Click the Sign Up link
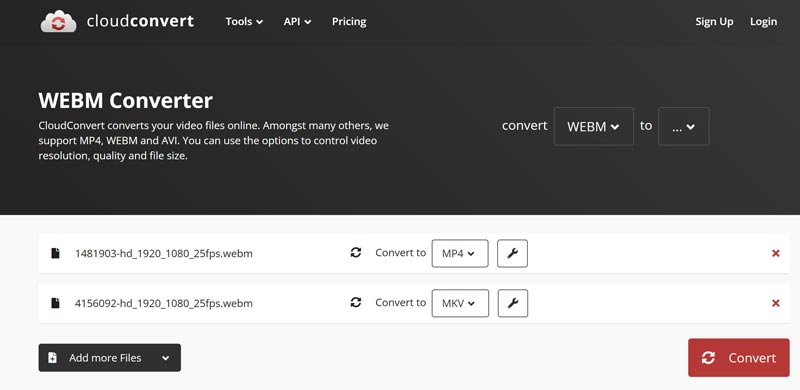This screenshot has height=390, width=800. point(714,21)
